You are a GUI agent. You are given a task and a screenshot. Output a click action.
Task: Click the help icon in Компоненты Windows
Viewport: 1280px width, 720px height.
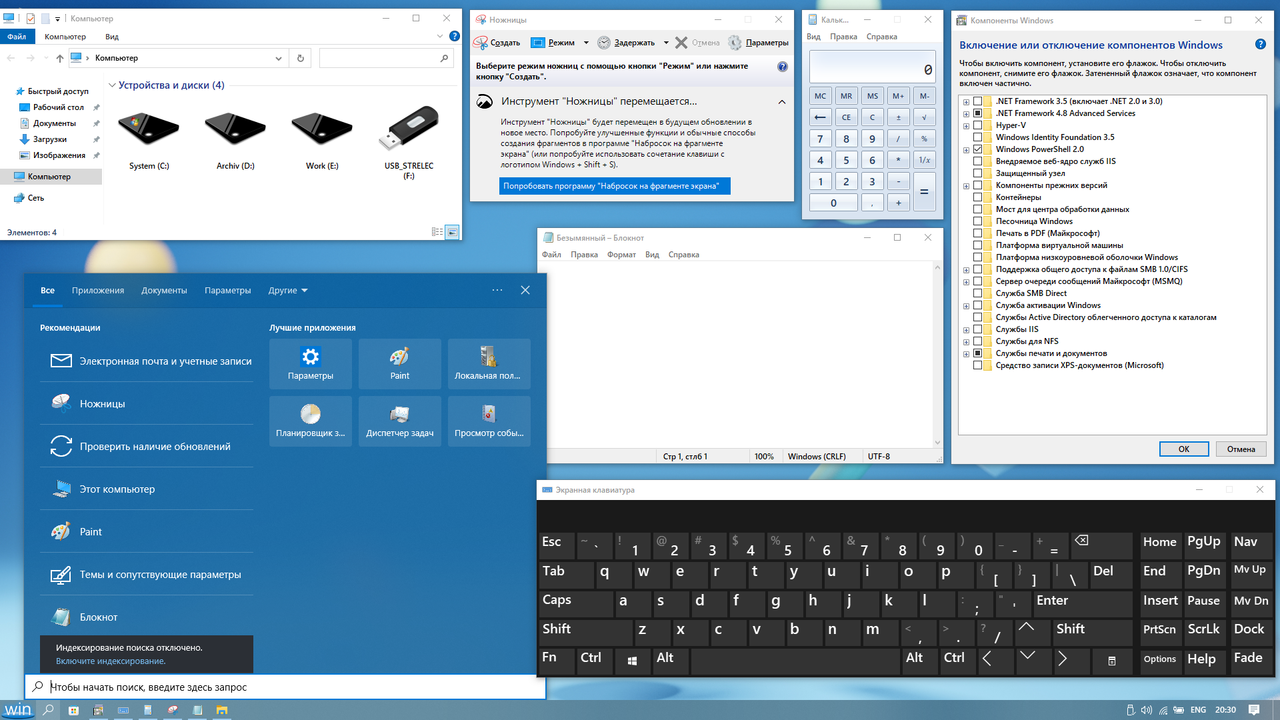click(x=1262, y=45)
